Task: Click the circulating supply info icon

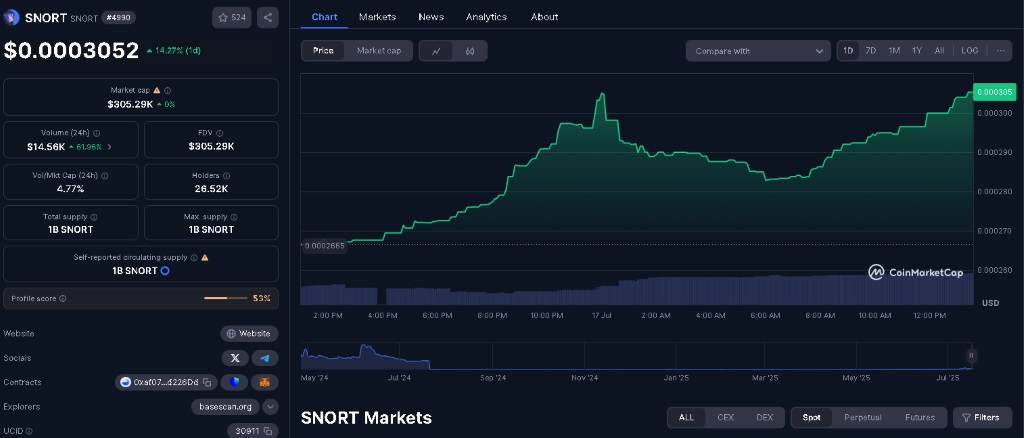Action: 193,258
